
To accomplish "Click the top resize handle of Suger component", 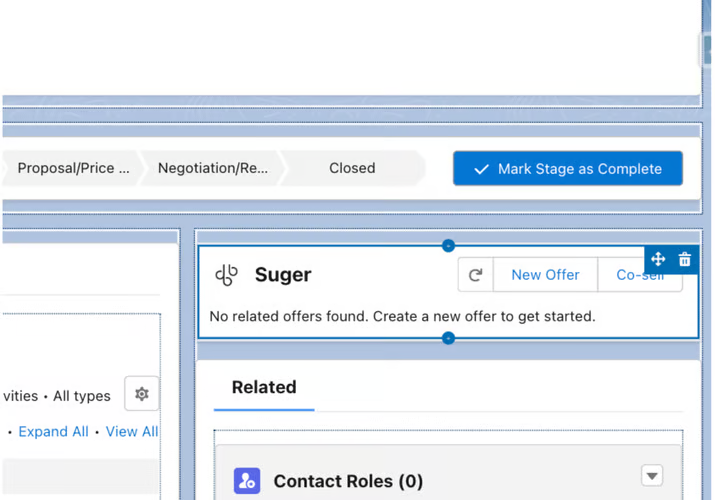I will 448,245.
